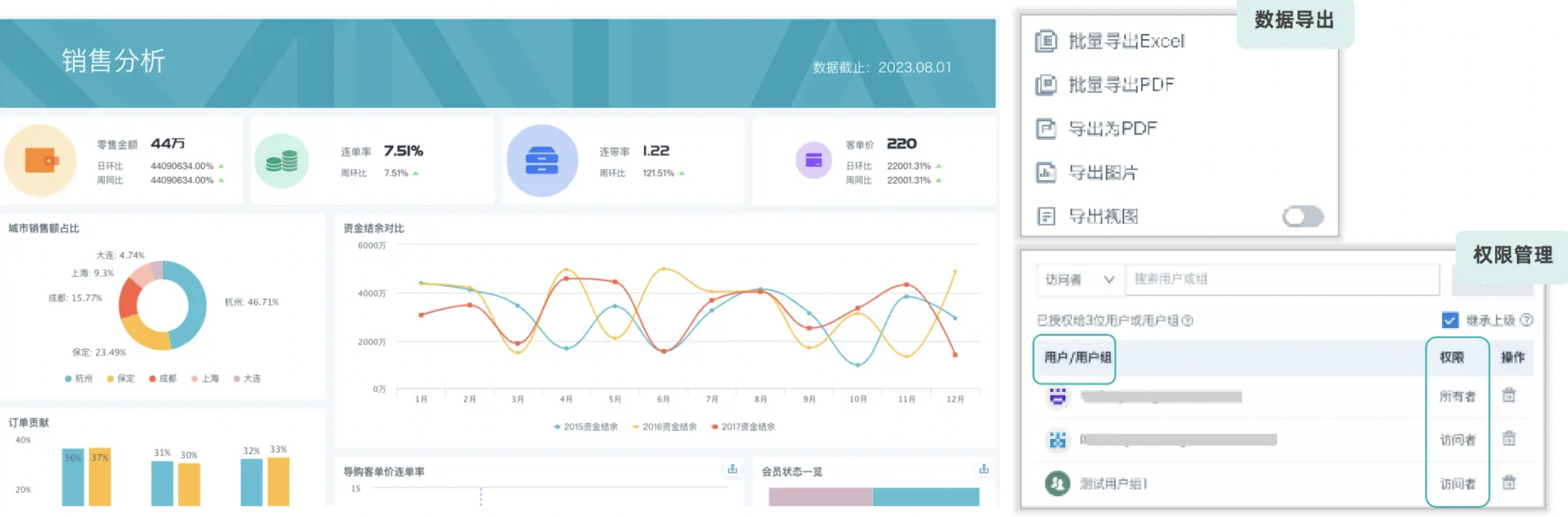
Task: Toggle 上海 legend in city sales donut
Action: [205, 378]
